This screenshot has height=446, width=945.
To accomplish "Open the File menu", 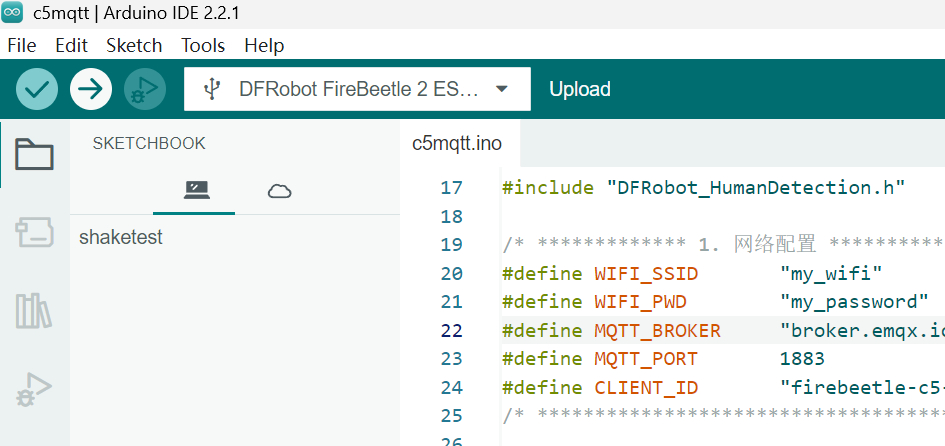I will pos(21,45).
